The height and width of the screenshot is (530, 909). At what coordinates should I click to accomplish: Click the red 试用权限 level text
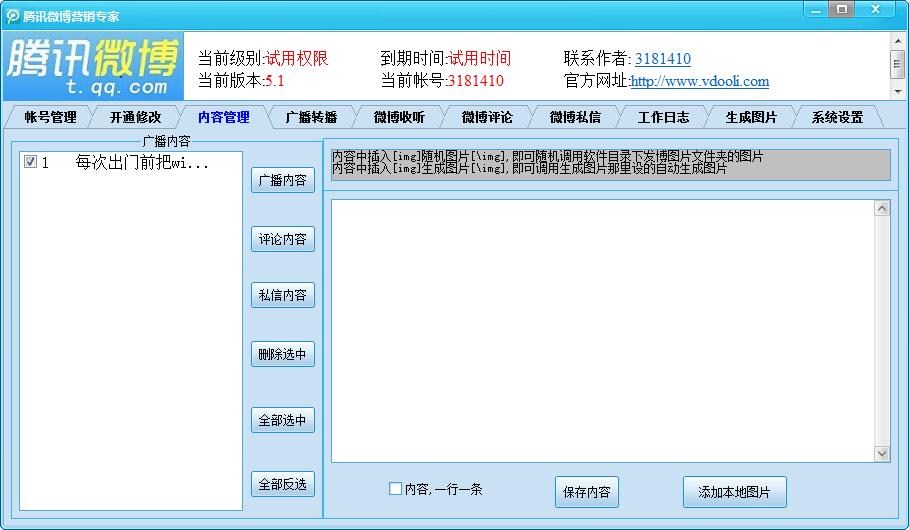tap(297, 58)
